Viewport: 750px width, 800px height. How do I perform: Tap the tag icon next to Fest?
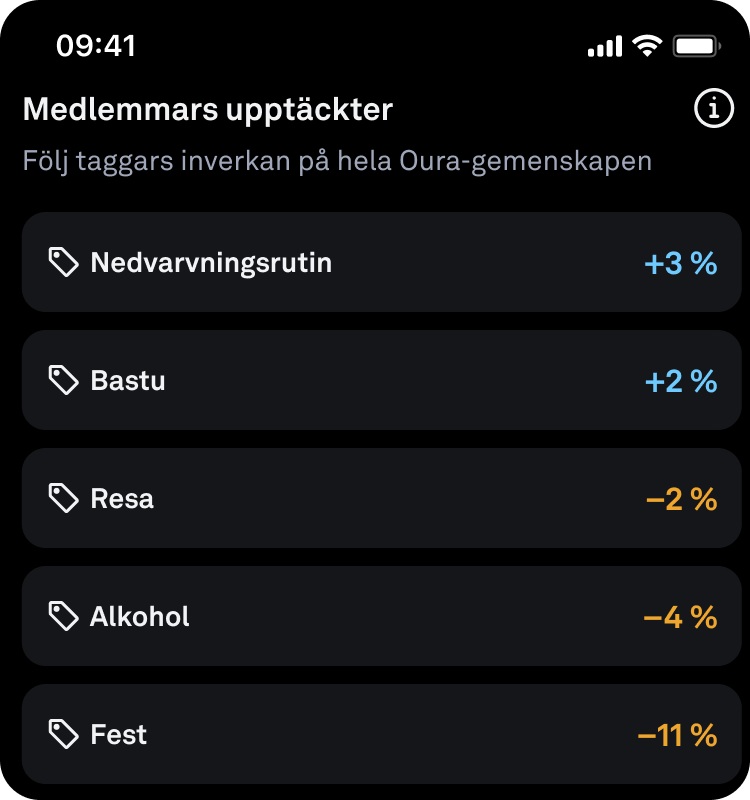[64, 735]
